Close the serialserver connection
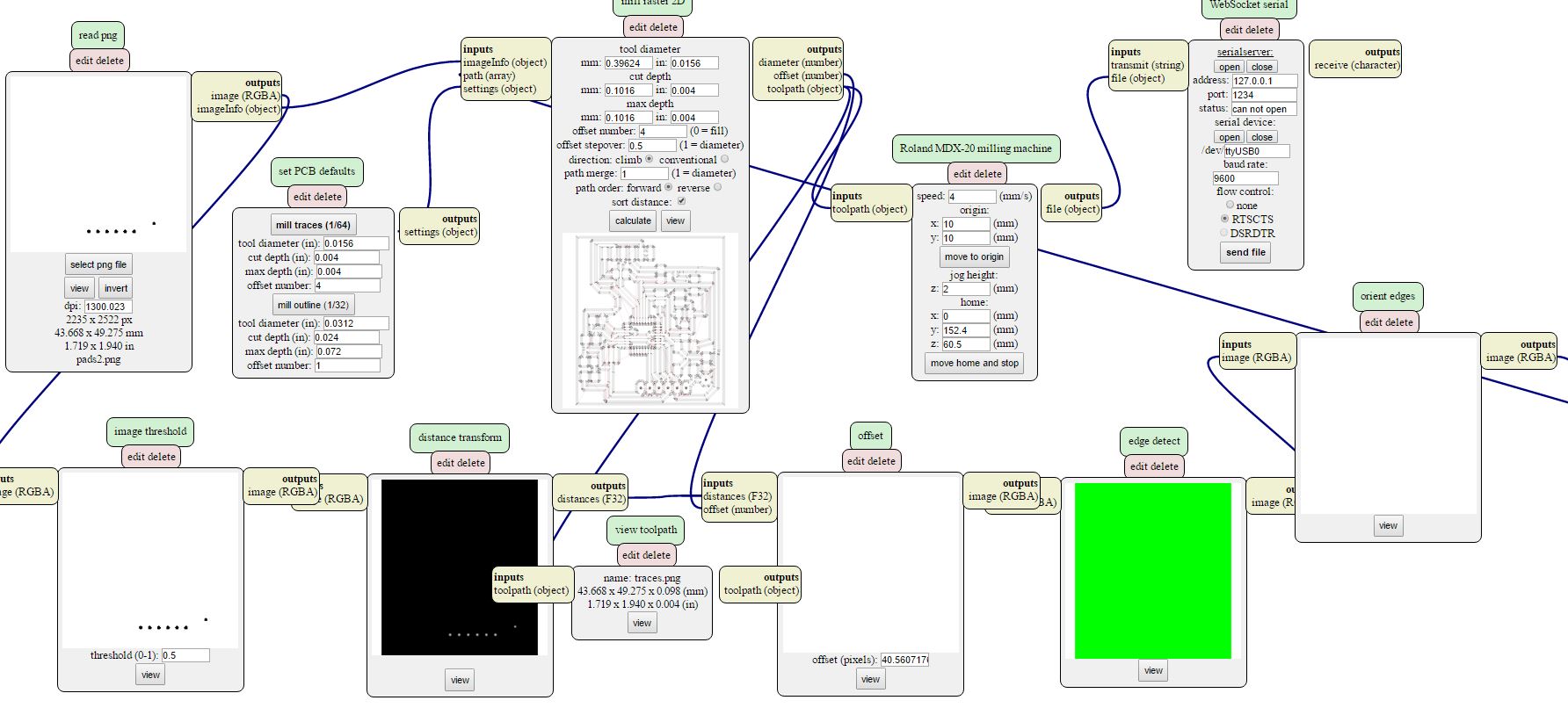 (x=1261, y=67)
